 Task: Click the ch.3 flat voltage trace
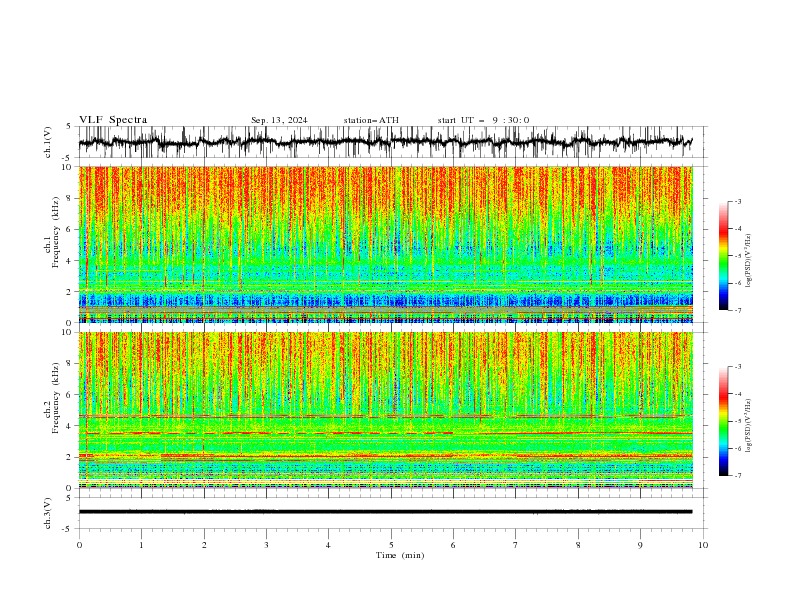(385, 512)
